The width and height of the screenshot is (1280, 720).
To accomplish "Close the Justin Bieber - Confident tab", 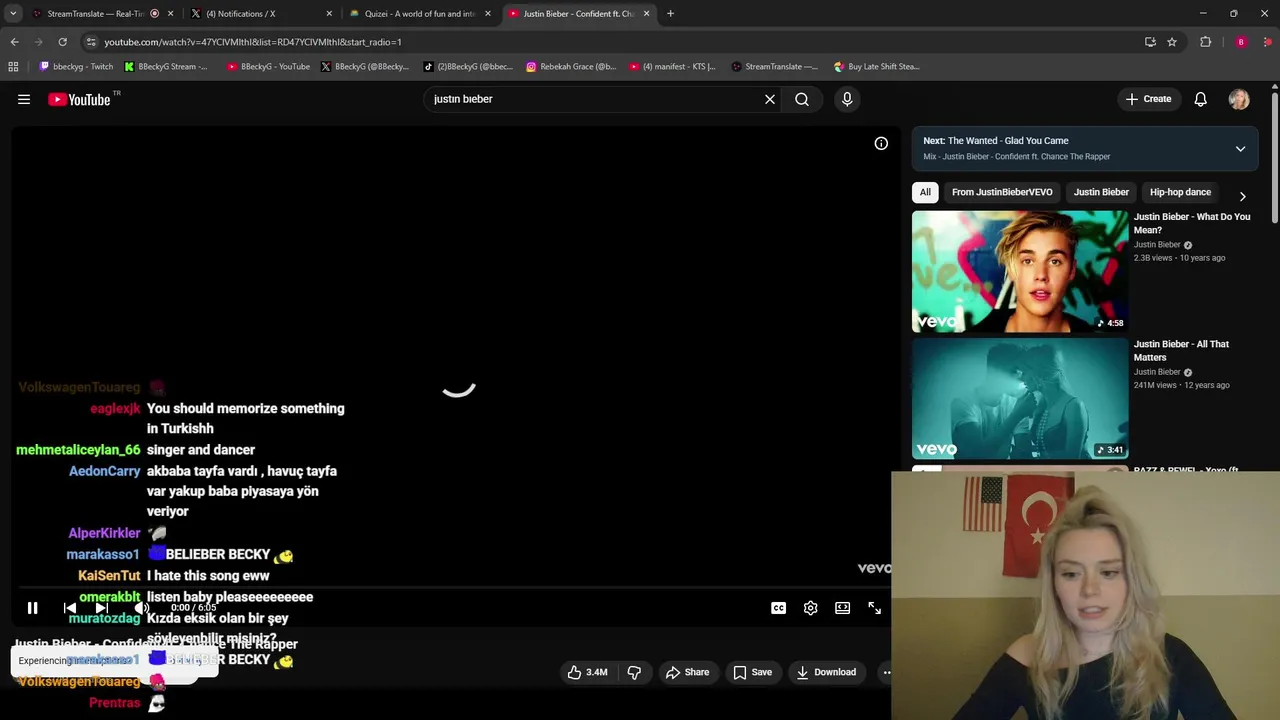I will click(646, 14).
